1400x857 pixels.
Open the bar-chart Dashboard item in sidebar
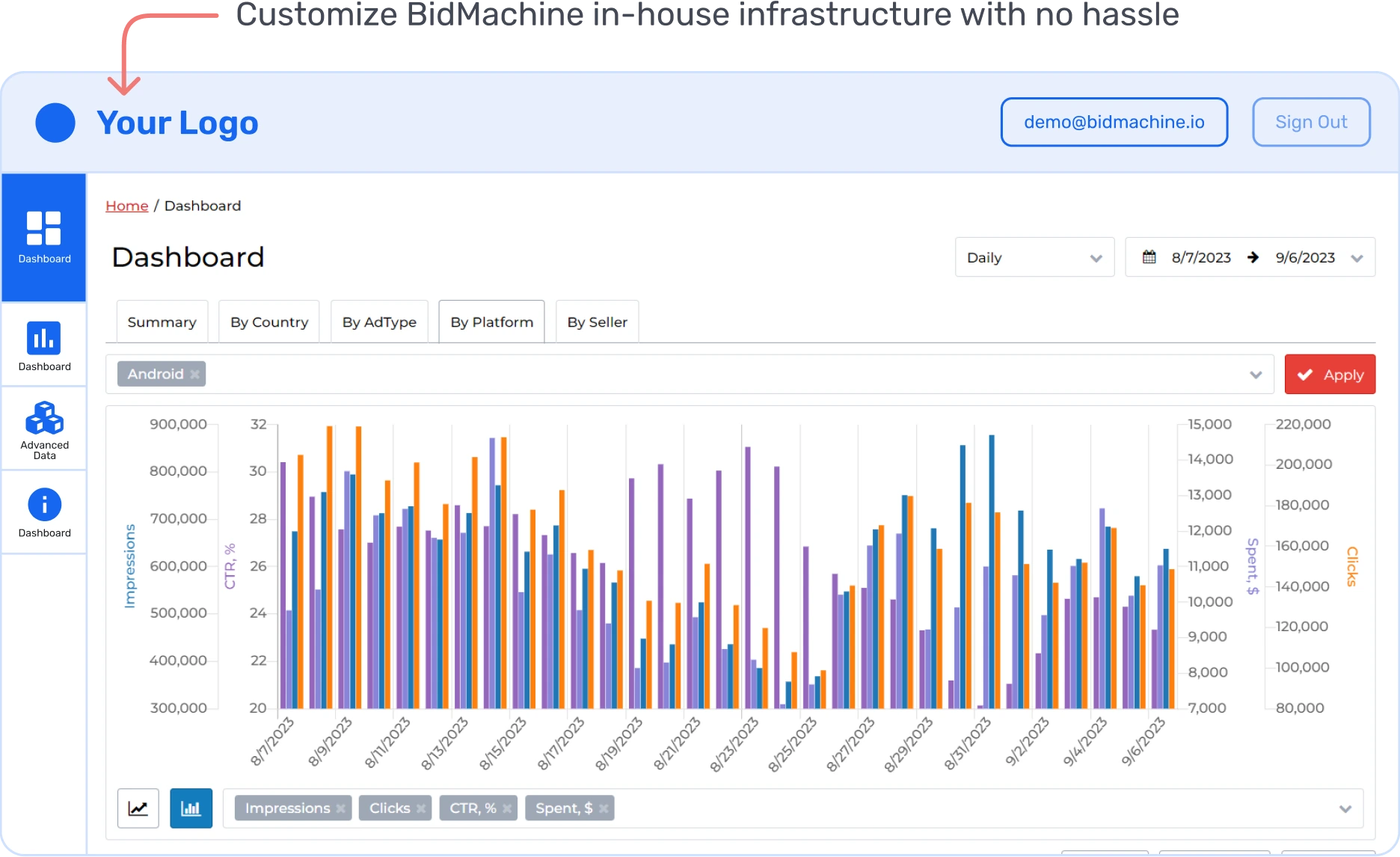coord(43,344)
